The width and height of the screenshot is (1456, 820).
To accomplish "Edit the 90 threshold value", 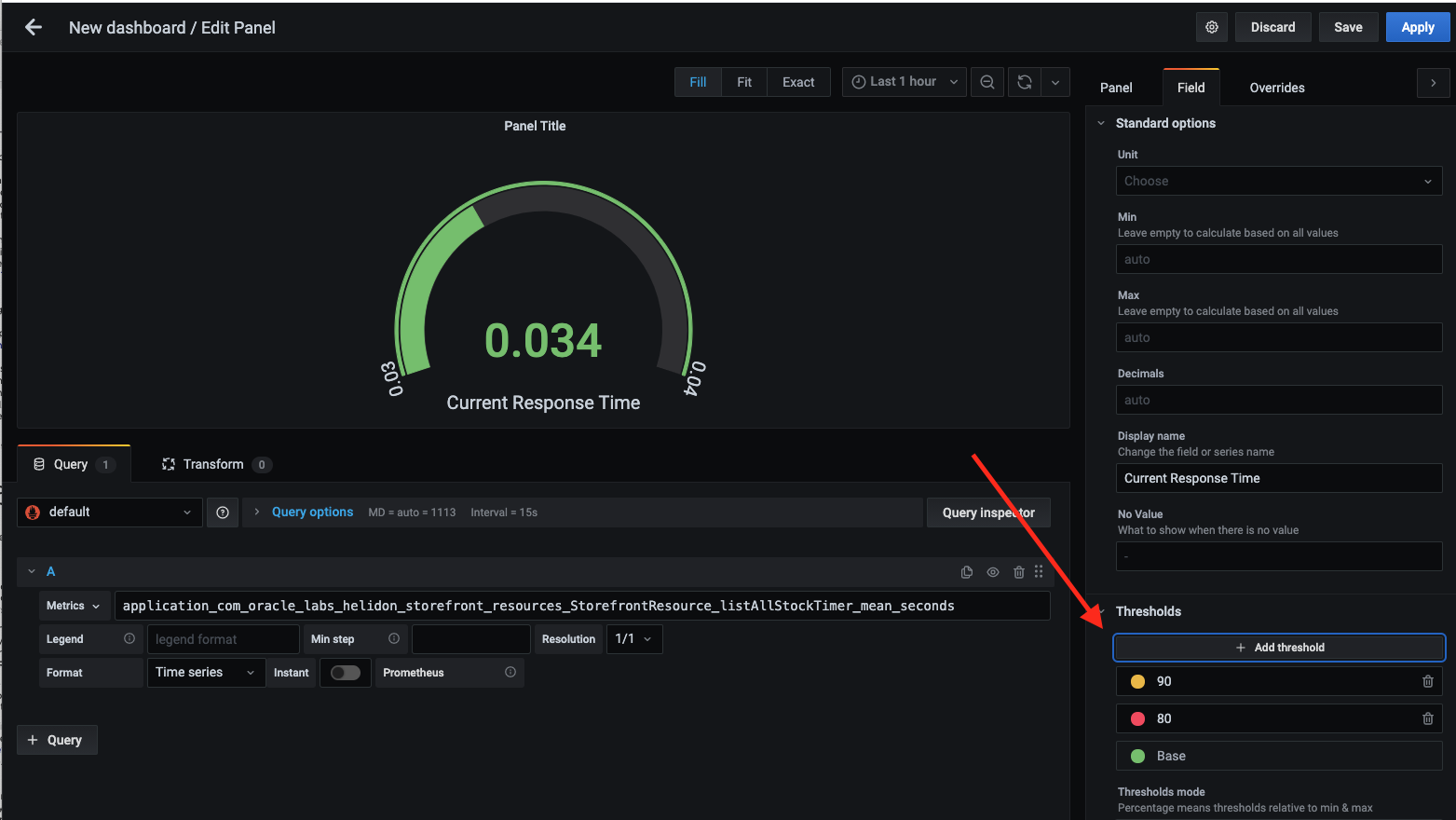I will [1281, 681].
